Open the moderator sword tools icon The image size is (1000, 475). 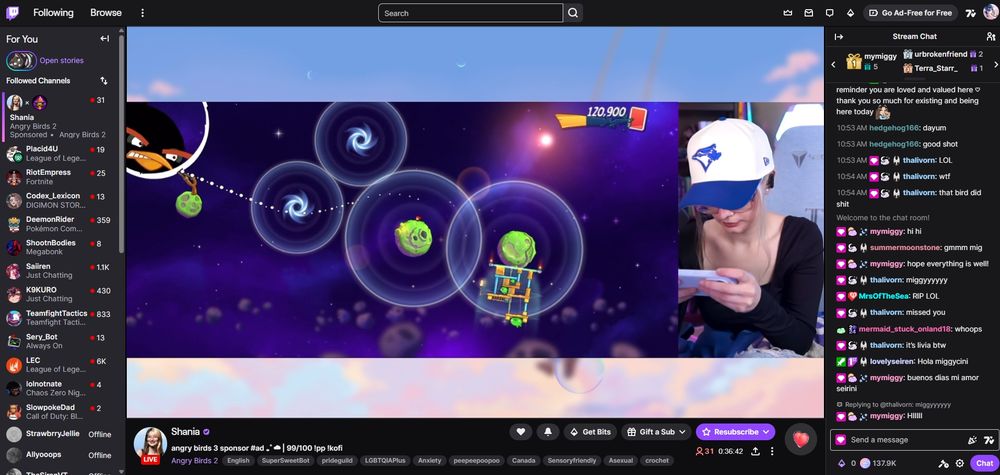pyautogui.click(x=943, y=464)
